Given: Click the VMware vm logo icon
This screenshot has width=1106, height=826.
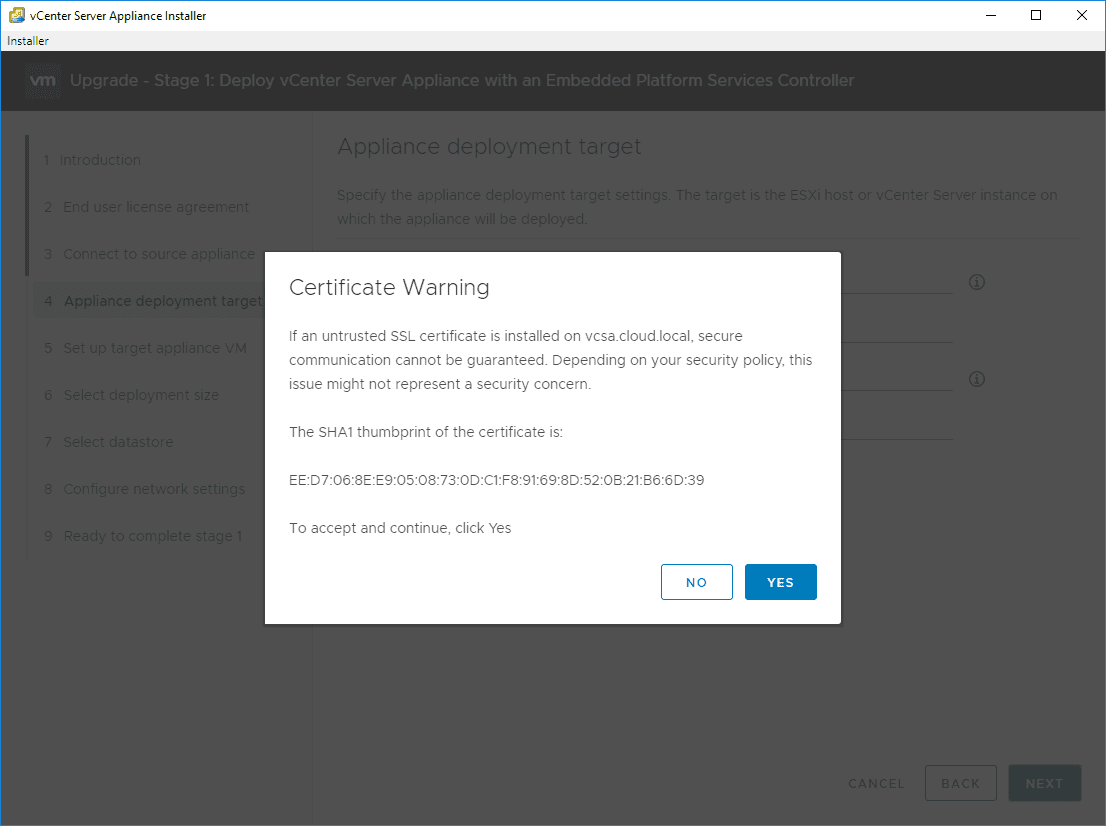Looking at the screenshot, I should coord(43,80).
